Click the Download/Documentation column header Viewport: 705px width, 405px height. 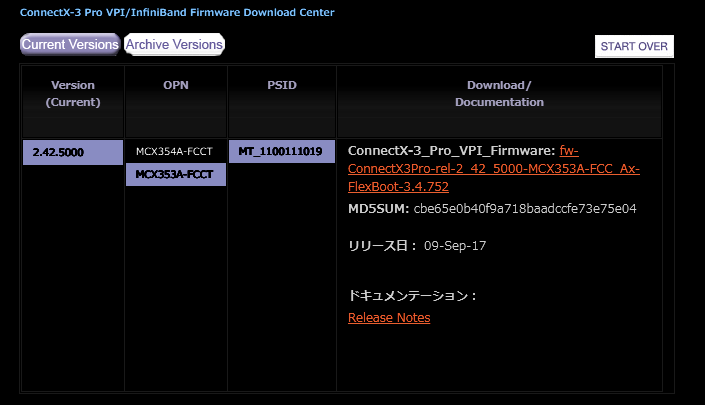click(499, 93)
